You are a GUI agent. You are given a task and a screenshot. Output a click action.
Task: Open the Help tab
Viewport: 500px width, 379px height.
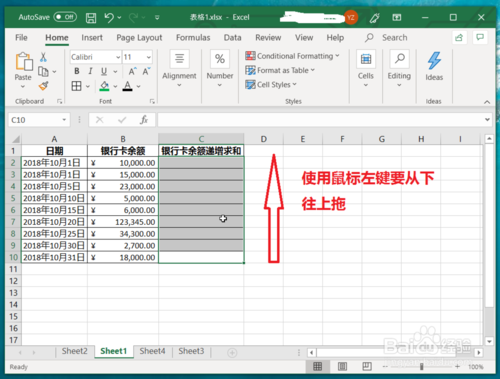pos(335,38)
